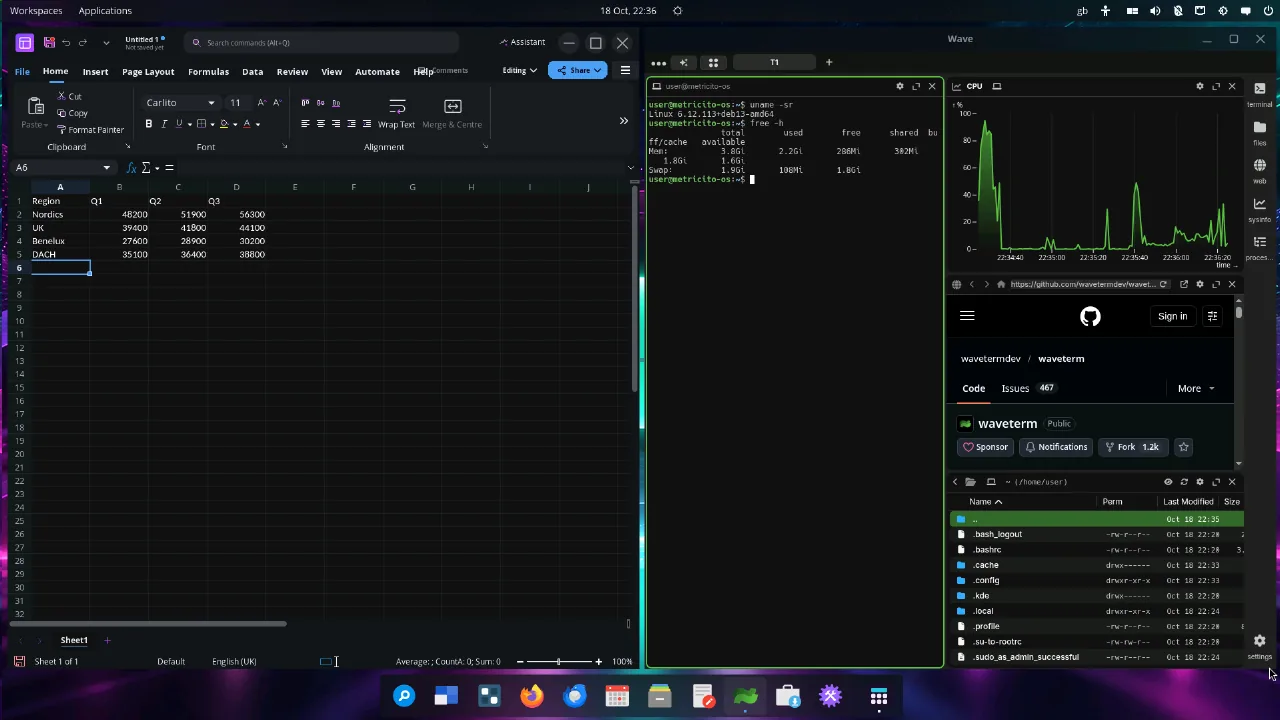1280x720 pixels.
Task: Toggle centre horizontal alignment
Action: pos(320,124)
